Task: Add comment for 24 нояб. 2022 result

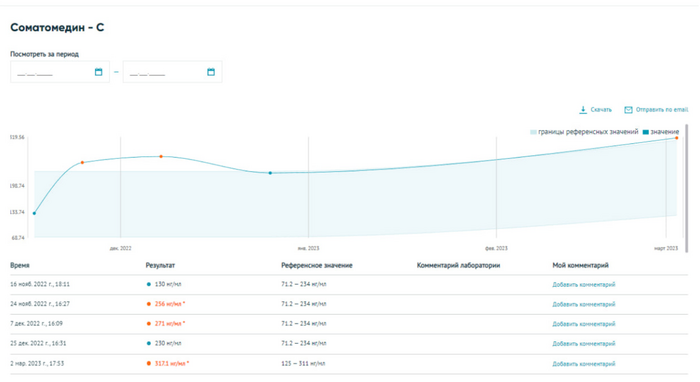Action: pos(583,304)
